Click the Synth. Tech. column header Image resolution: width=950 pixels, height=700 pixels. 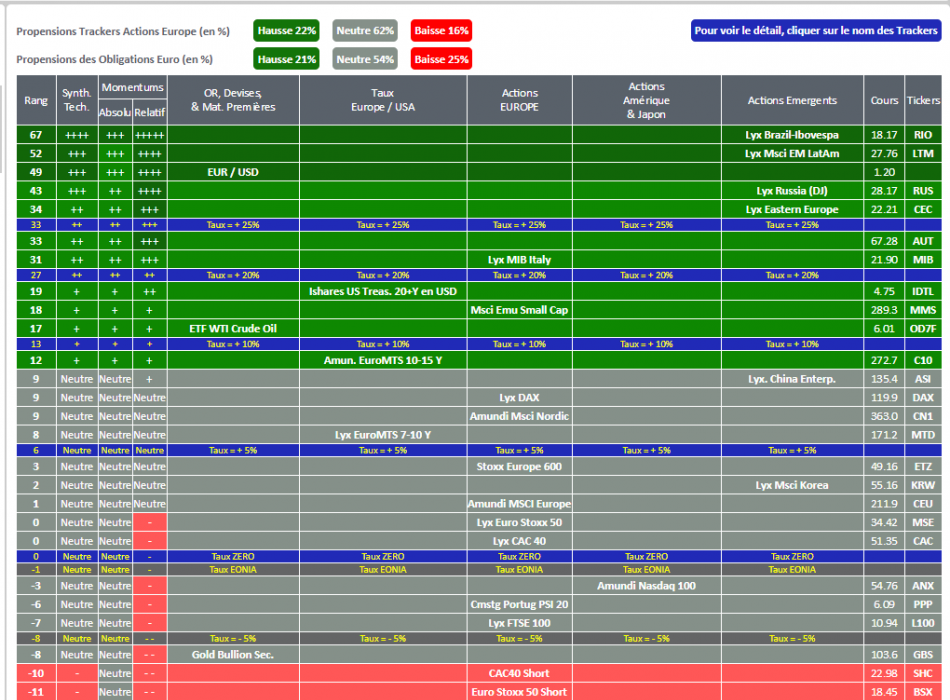[x=76, y=101]
